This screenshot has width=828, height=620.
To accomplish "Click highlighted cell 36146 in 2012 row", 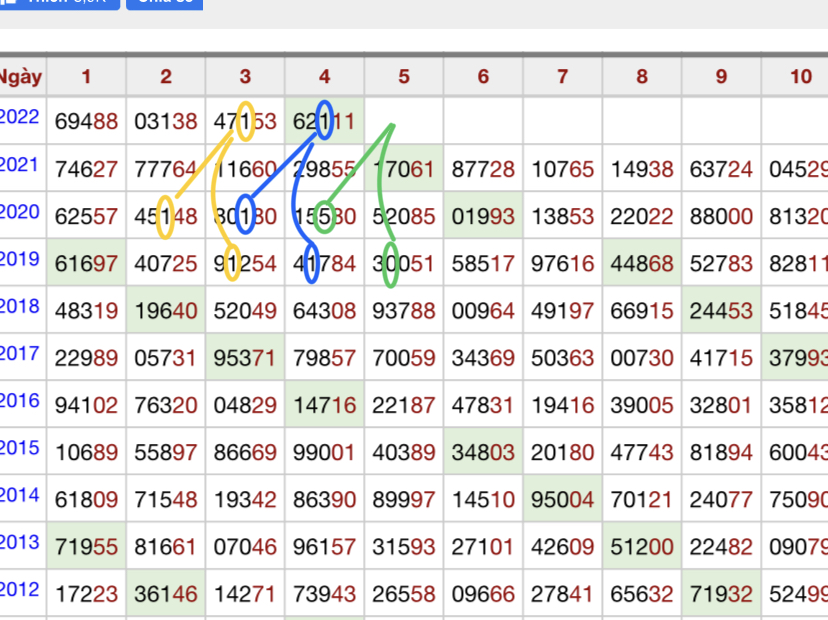I will [x=166, y=595].
